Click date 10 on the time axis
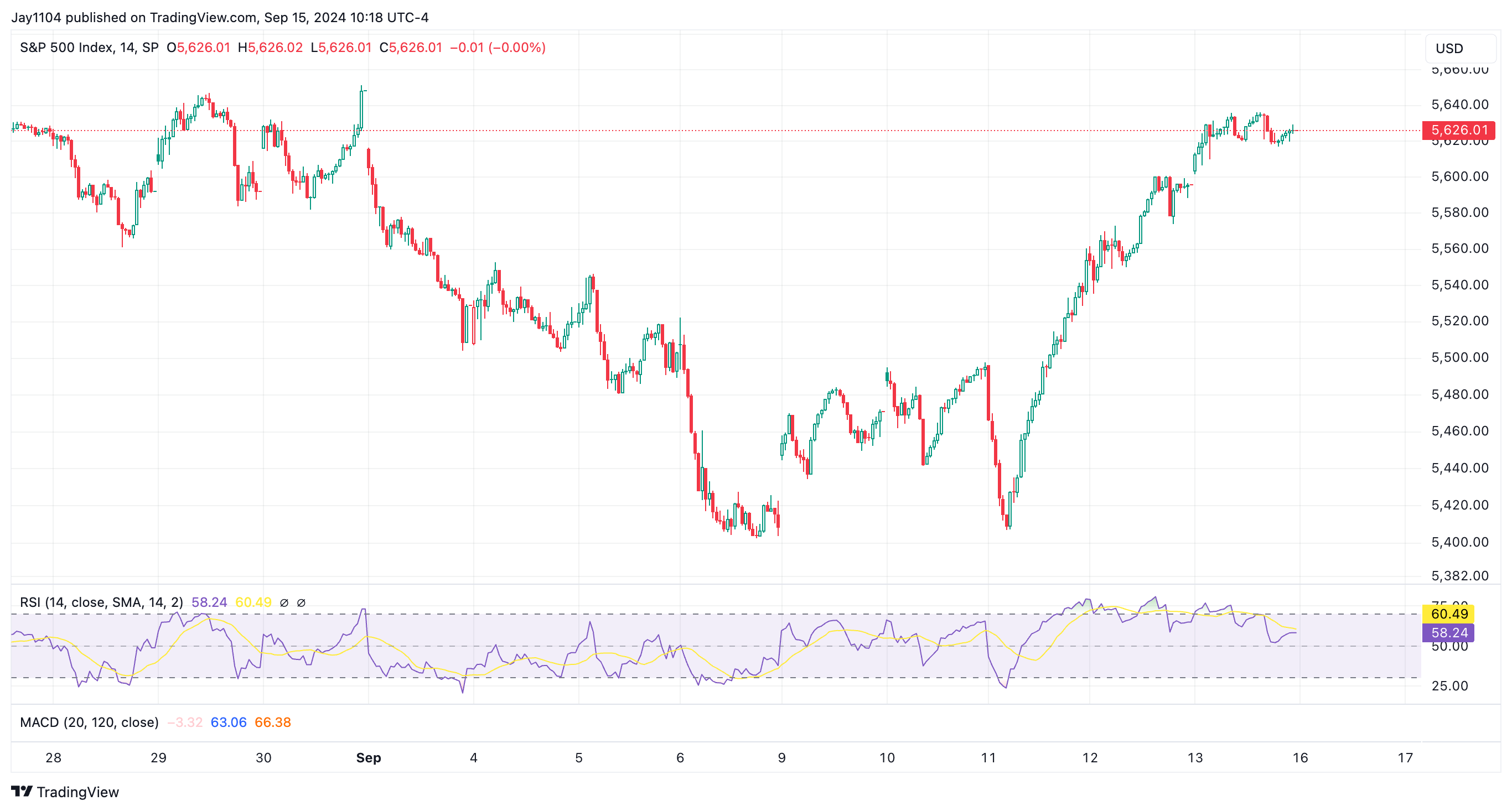The height and width of the screenshot is (811, 1512). pos(887,757)
